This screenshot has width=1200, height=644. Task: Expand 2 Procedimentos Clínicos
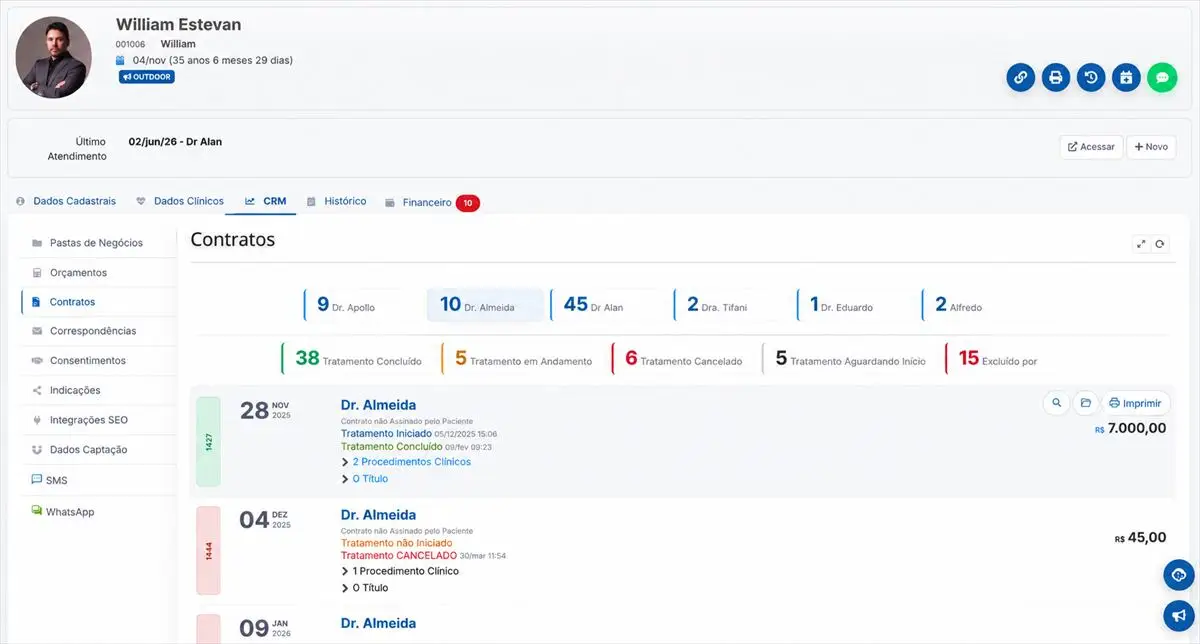pyautogui.click(x=406, y=462)
